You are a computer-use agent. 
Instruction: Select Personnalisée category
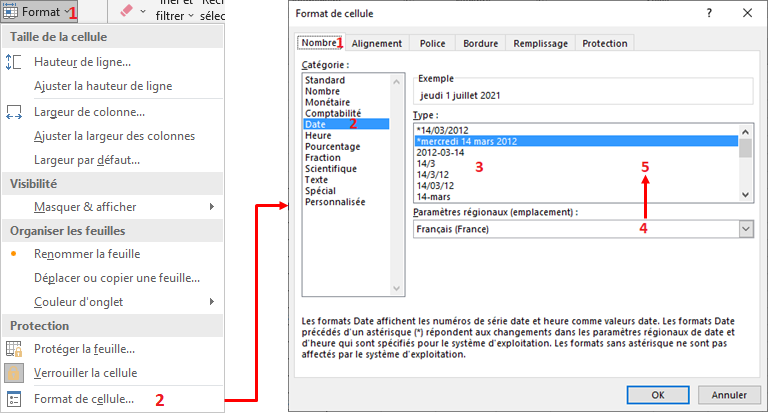click(x=346, y=201)
